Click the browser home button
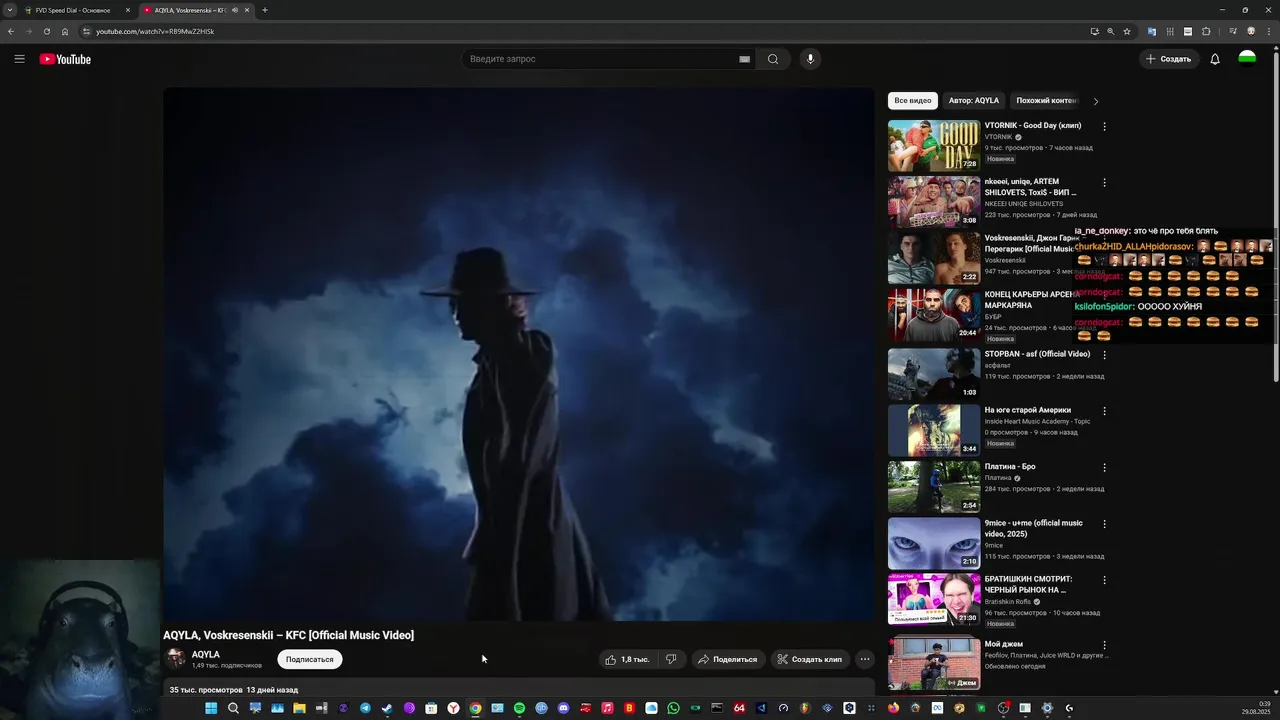 tap(65, 31)
